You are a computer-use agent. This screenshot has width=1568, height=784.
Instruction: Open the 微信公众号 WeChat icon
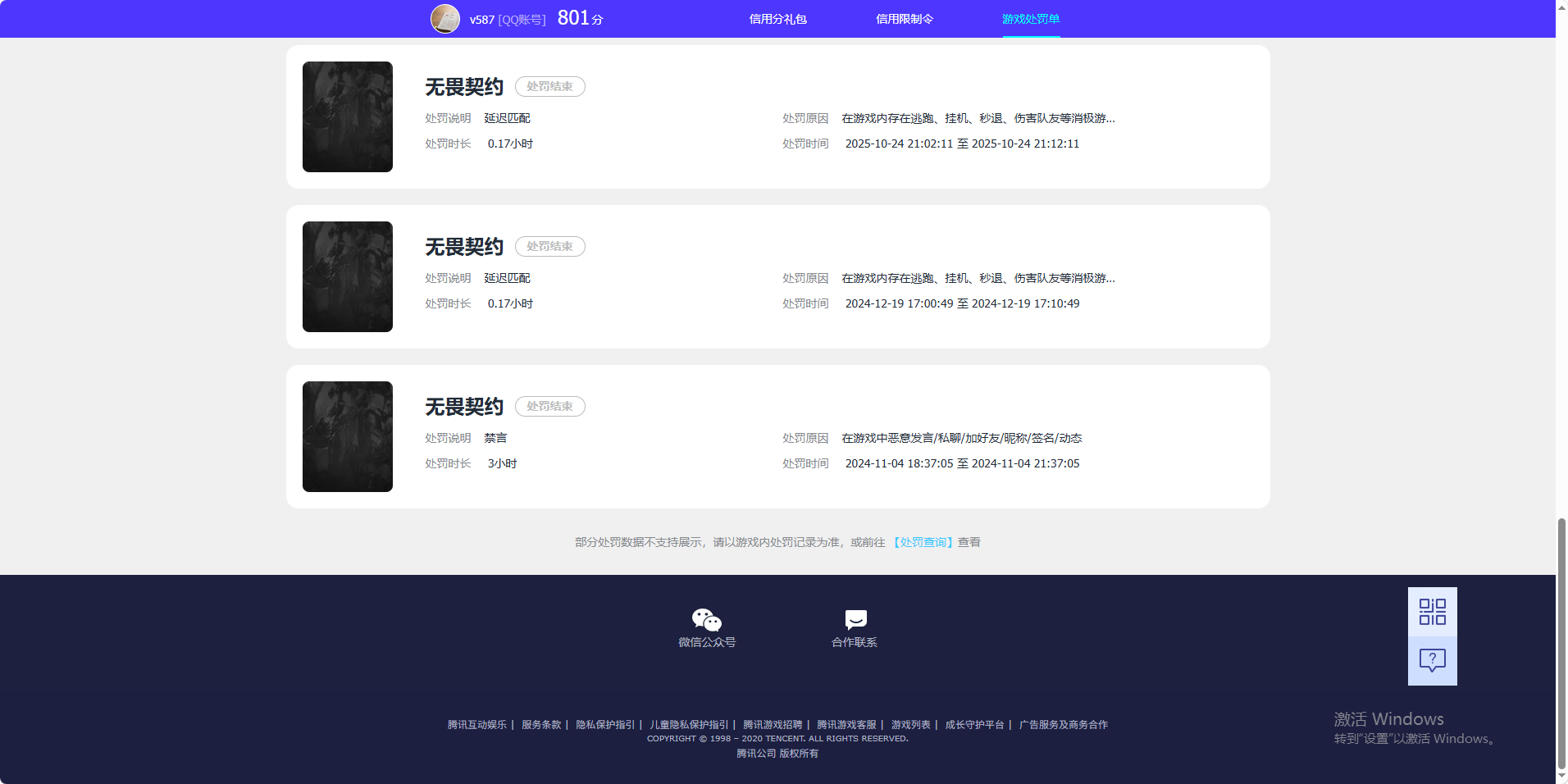pos(705,621)
